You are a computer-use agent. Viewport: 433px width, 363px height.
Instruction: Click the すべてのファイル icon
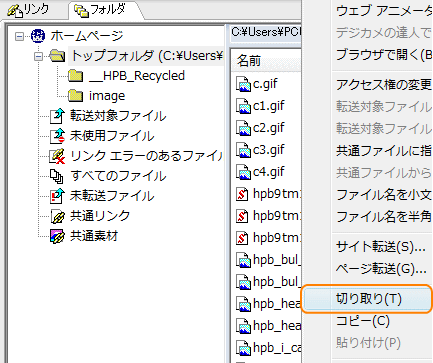[x=57, y=176]
